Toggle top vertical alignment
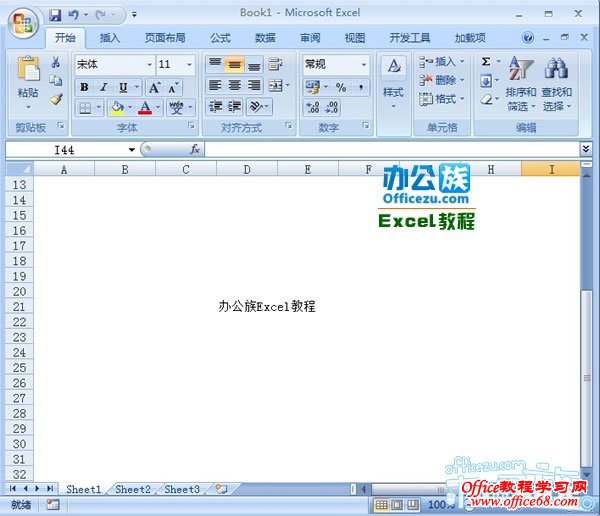This screenshot has width=600, height=516. (215, 64)
